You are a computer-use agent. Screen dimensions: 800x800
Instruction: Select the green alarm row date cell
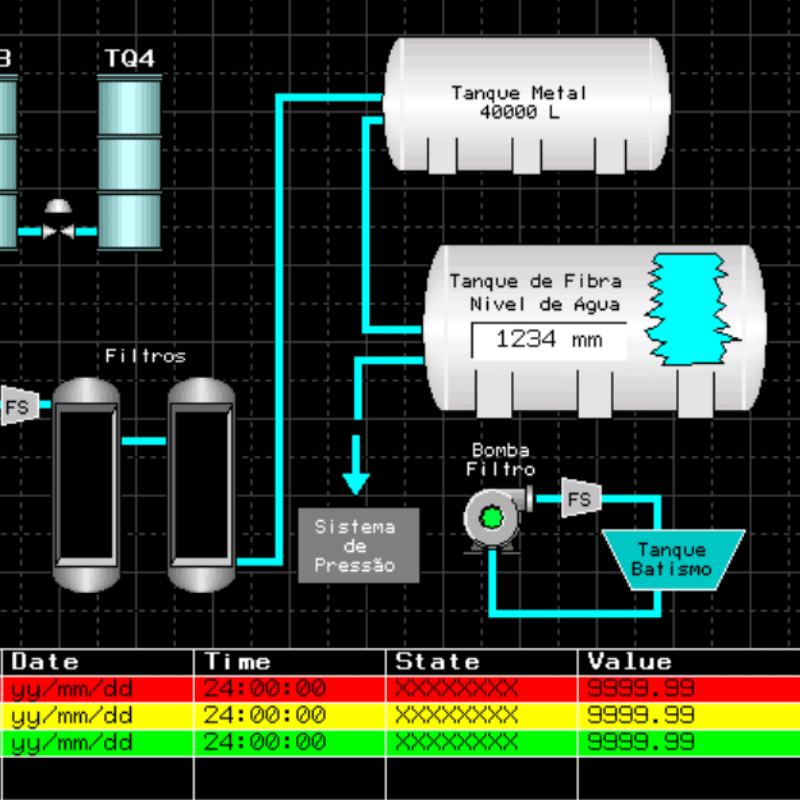pyautogui.click(x=97, y=743)
